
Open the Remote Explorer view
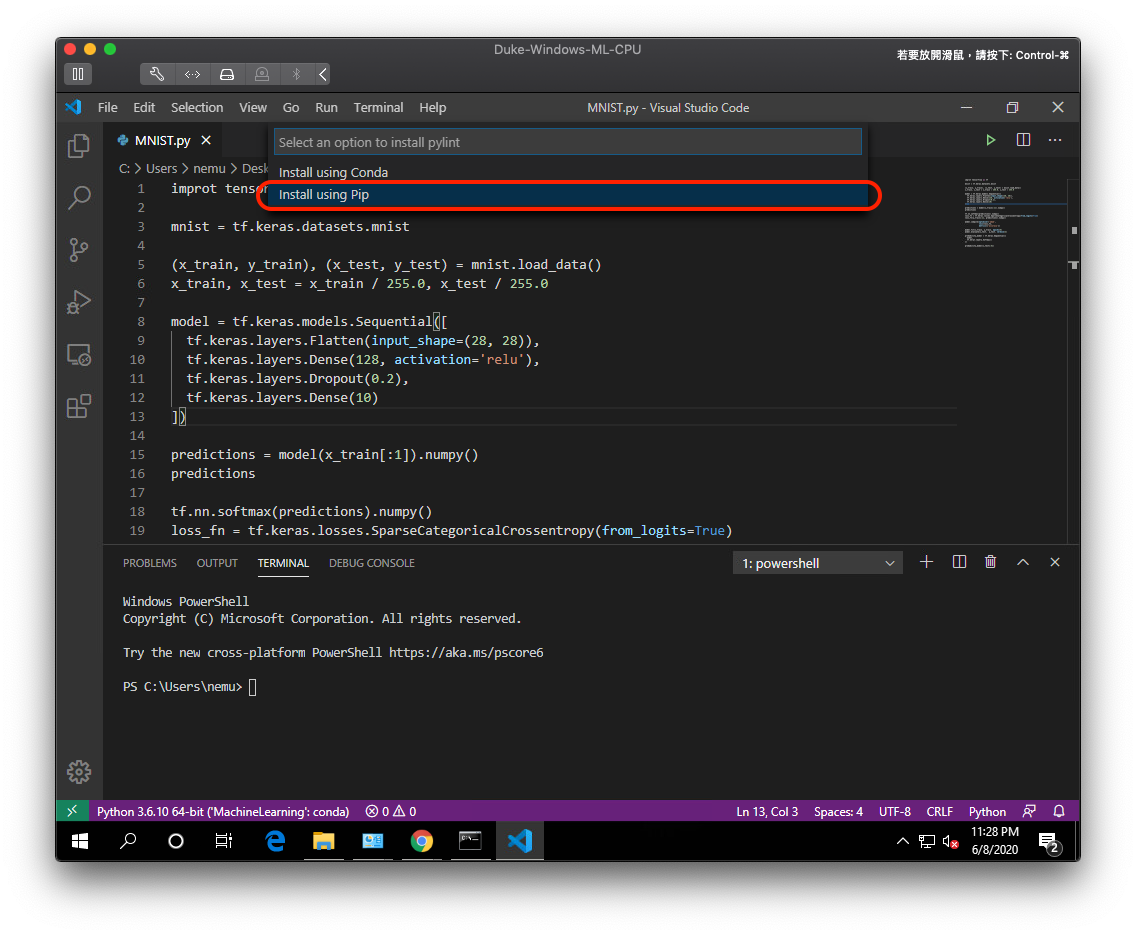[x=79, y=354]
